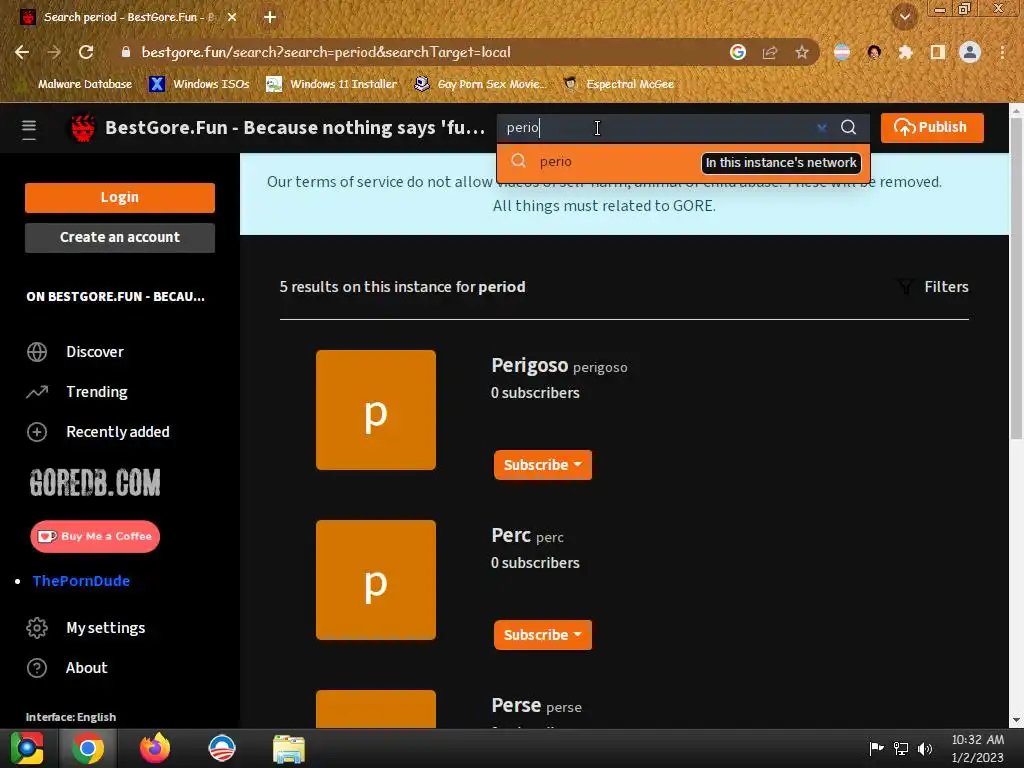Click the Recently added plus icon
This screenshot has height=768, width=1024.
(37, 432)
